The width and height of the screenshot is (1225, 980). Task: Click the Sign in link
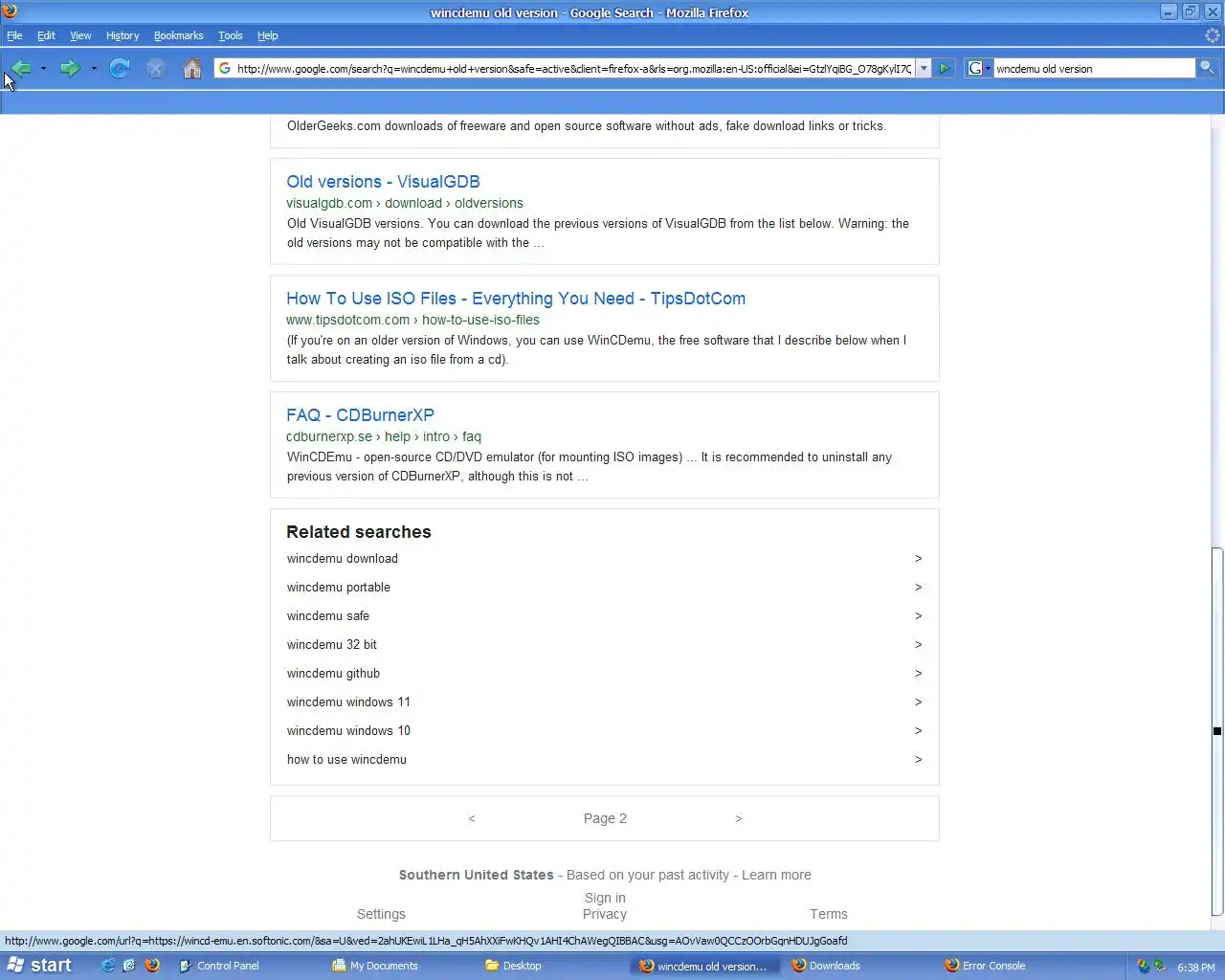(605, 899)
